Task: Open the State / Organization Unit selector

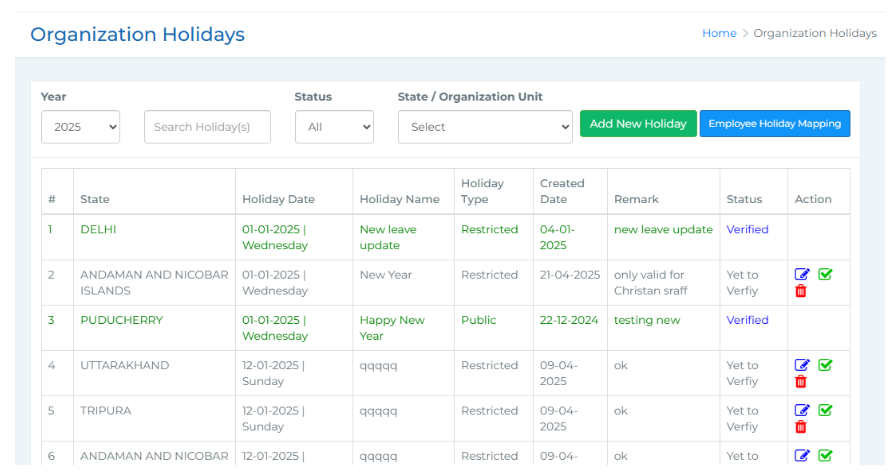Action: coord(485,127)
